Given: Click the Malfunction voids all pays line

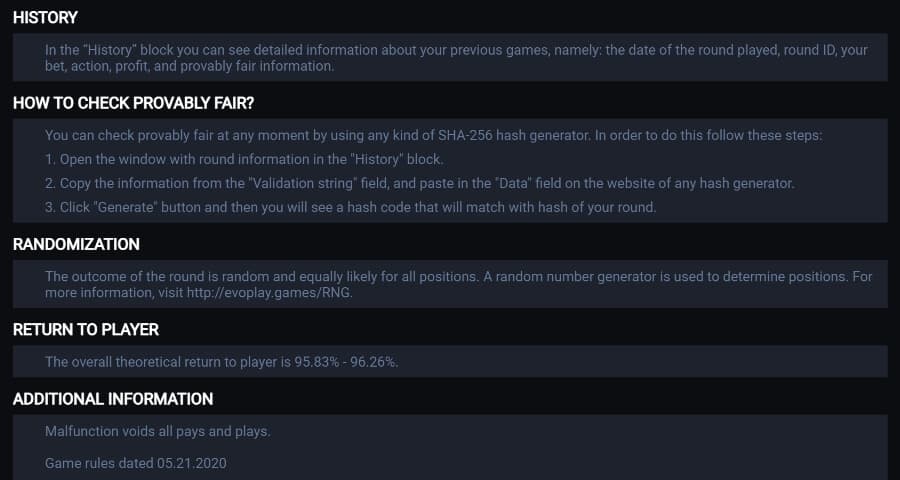Looking at the screenshot, I should point(157,431).
